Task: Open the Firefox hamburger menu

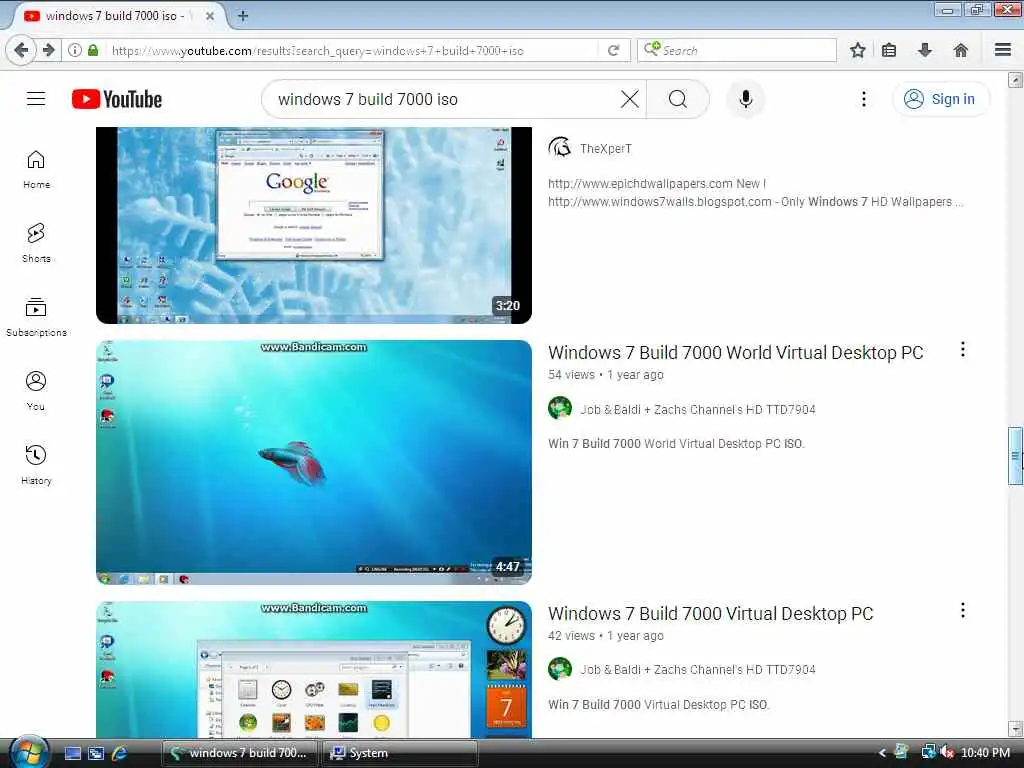Action: coord(1003,50)
